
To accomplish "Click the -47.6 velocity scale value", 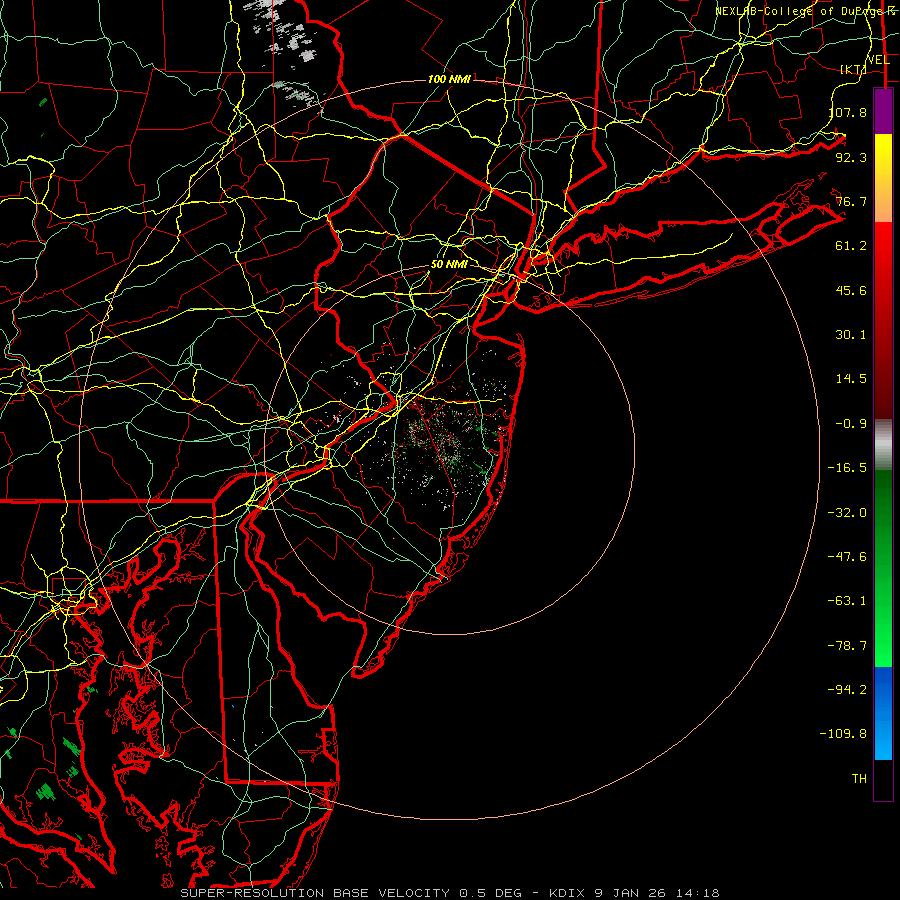I will (847, 557).
